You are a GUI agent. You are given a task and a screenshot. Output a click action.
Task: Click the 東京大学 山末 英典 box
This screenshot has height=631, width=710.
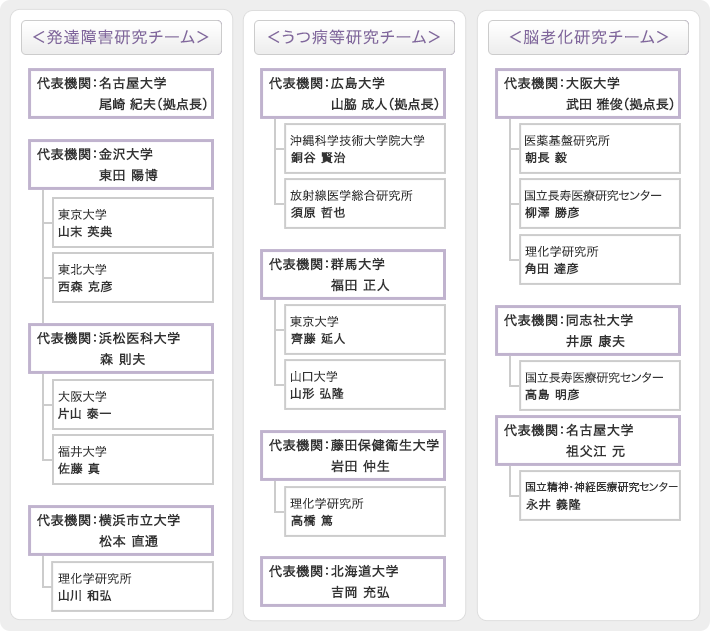(133, 222)
